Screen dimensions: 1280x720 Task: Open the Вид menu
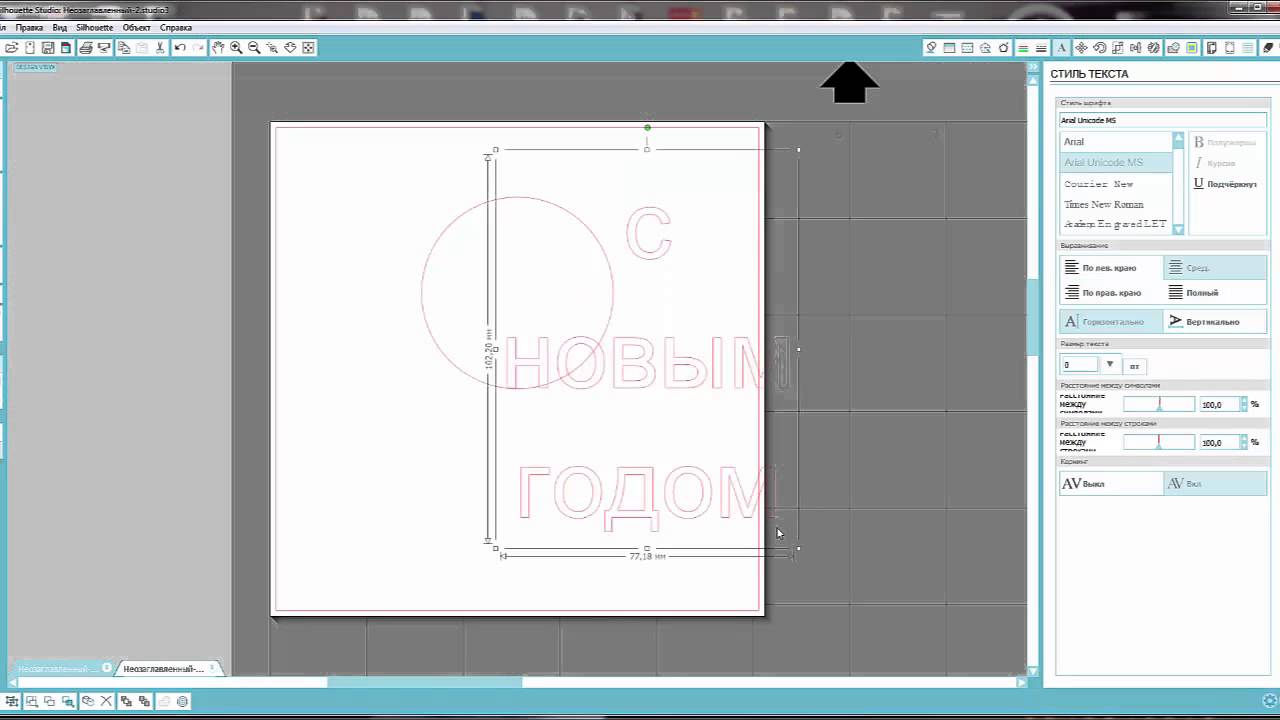tap(60, 28)
